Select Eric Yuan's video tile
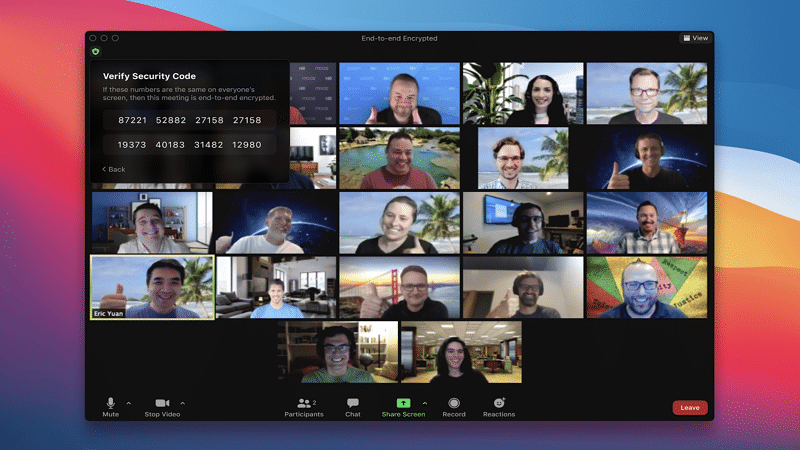The image size is (800, 450). coord(152,288)
